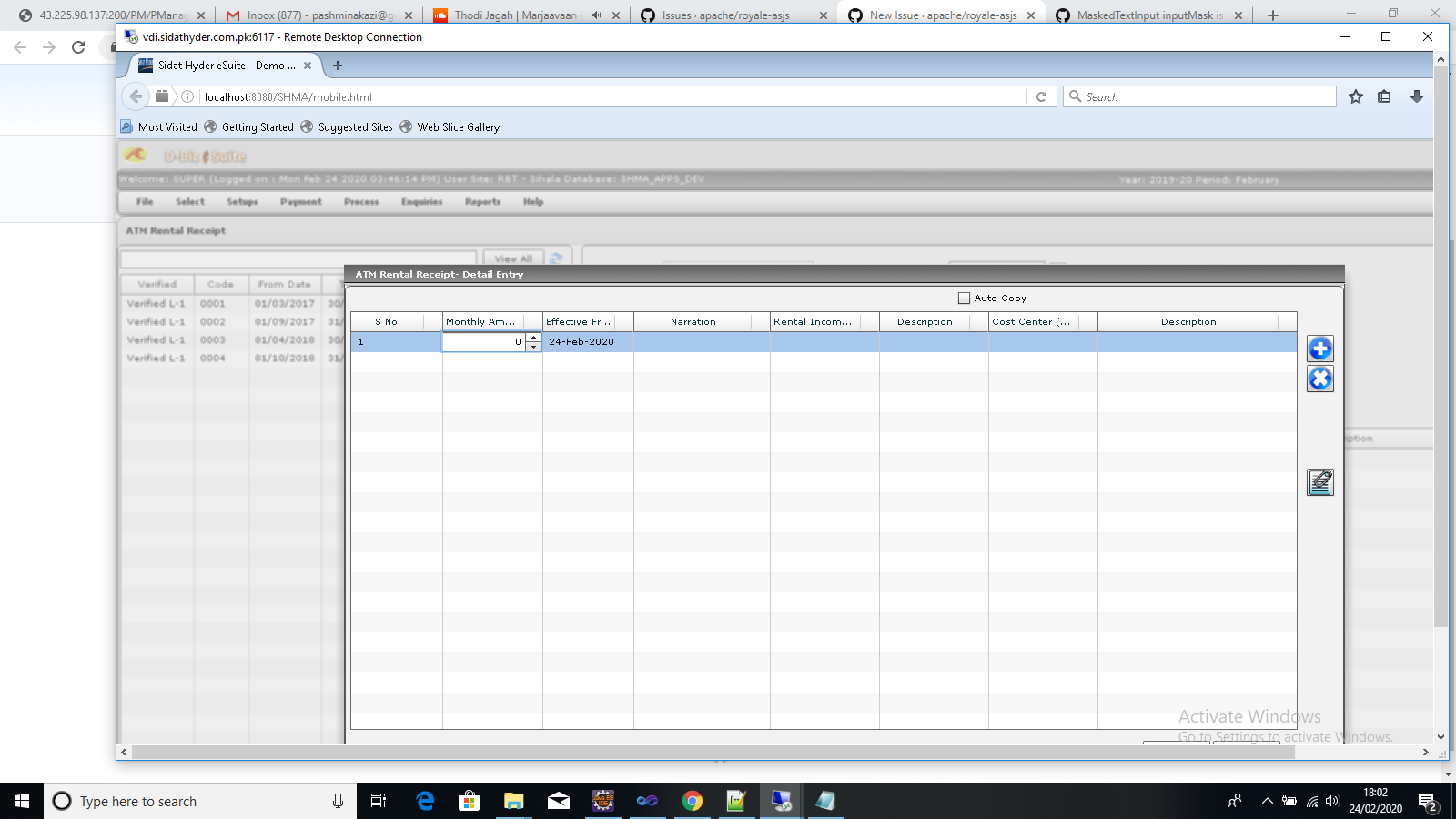
Task: Open the bookmarks library icon
Action: [1384, 96]
